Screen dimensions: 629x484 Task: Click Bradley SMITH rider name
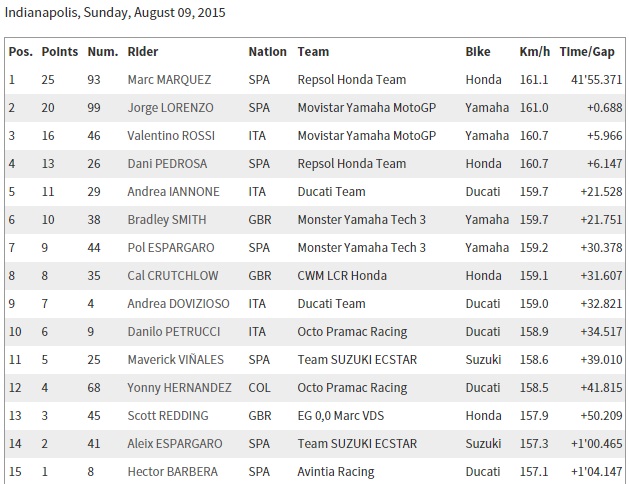pos(167,220)
